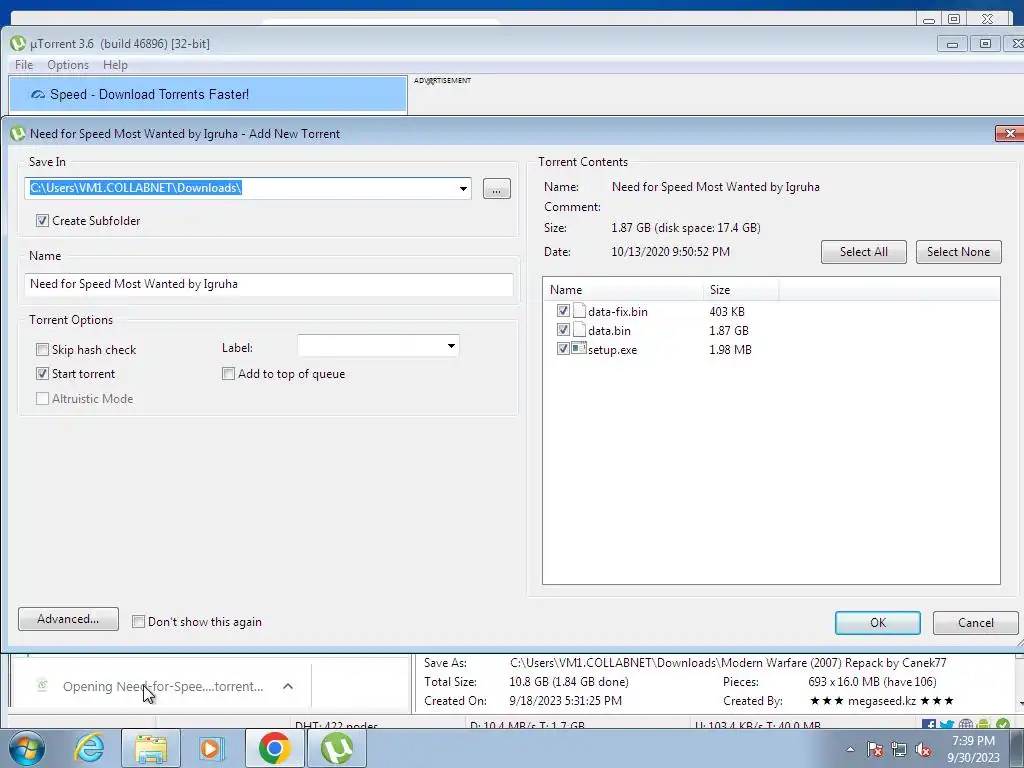
Task: Click the OK button
Action: coord(878,623)
